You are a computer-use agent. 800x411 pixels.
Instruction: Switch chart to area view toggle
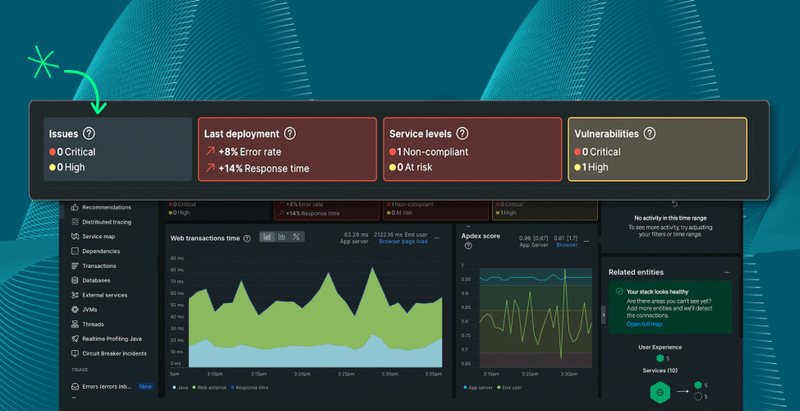tap(267, 237)
